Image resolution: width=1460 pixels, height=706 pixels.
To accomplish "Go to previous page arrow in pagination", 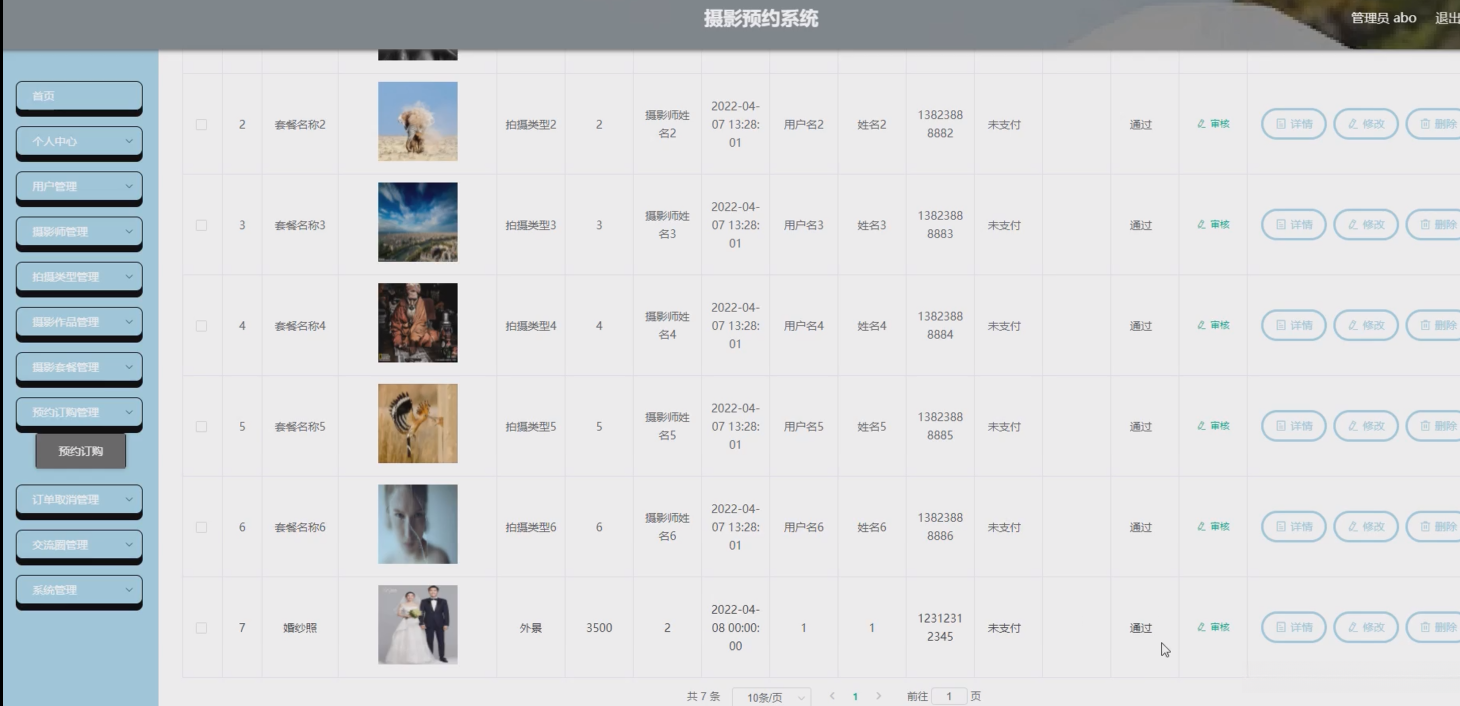I will point(832,696).
